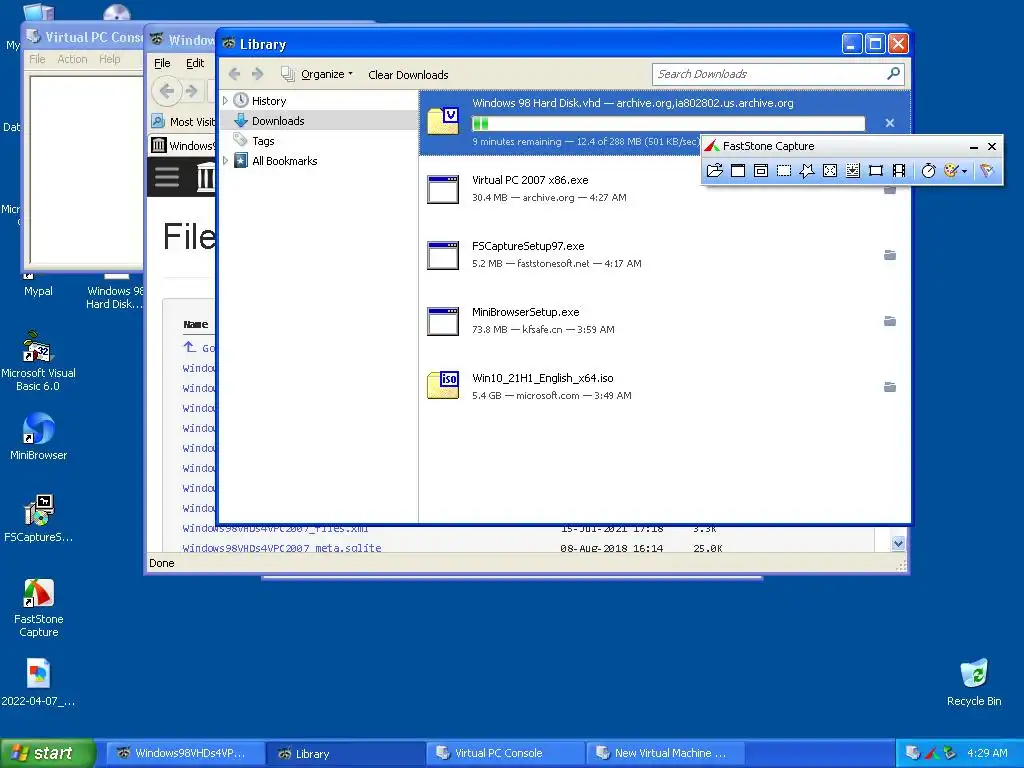Click the Start button
Image resolution: width=1024 pixels, height=768 pixels.
coord(48,753)
